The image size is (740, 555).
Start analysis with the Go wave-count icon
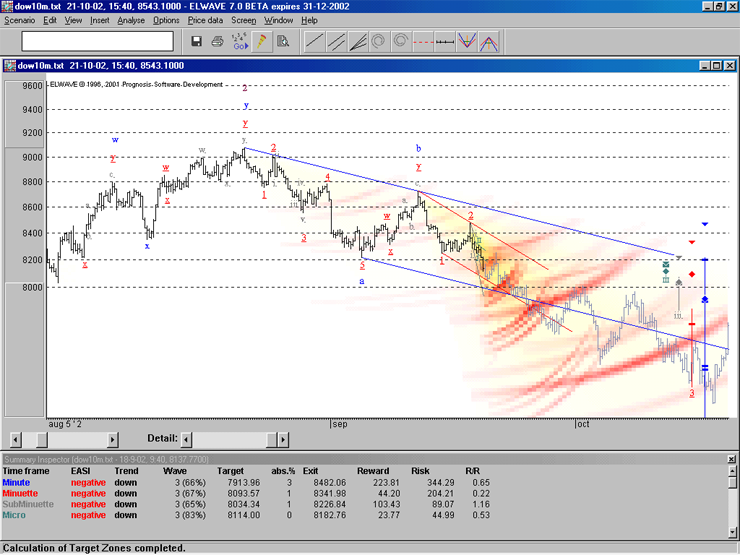click(x=240, y=41)
